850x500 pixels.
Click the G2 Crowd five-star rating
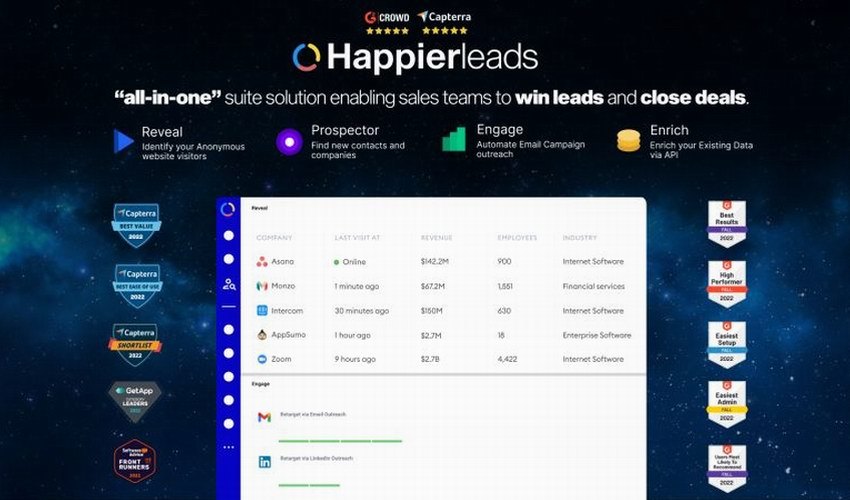click(387, 31)
